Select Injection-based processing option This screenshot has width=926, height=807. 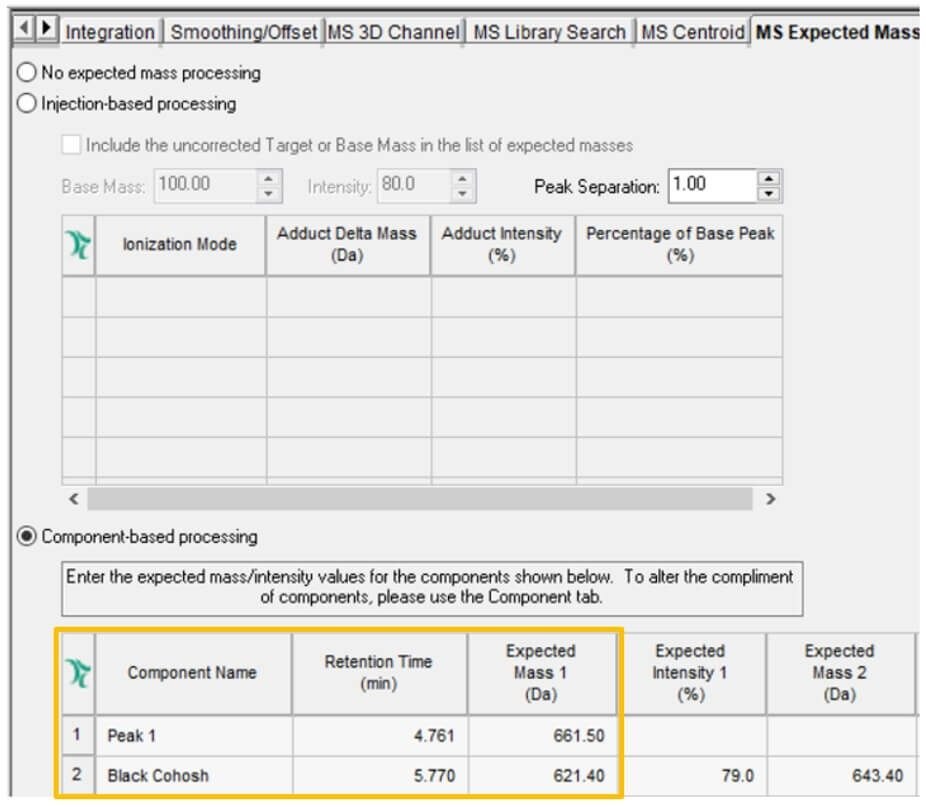[27, 103]
